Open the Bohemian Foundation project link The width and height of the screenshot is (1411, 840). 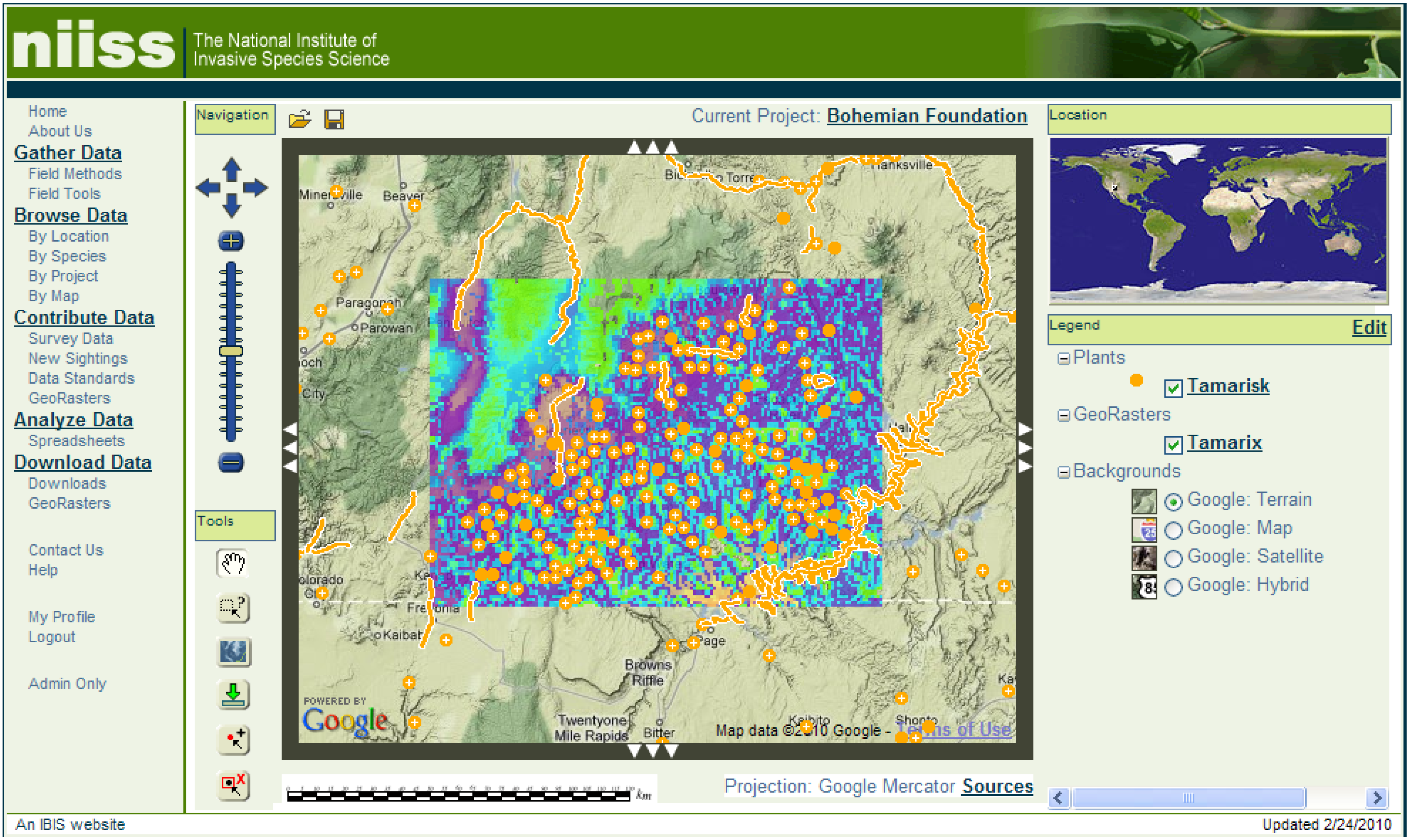927,116
